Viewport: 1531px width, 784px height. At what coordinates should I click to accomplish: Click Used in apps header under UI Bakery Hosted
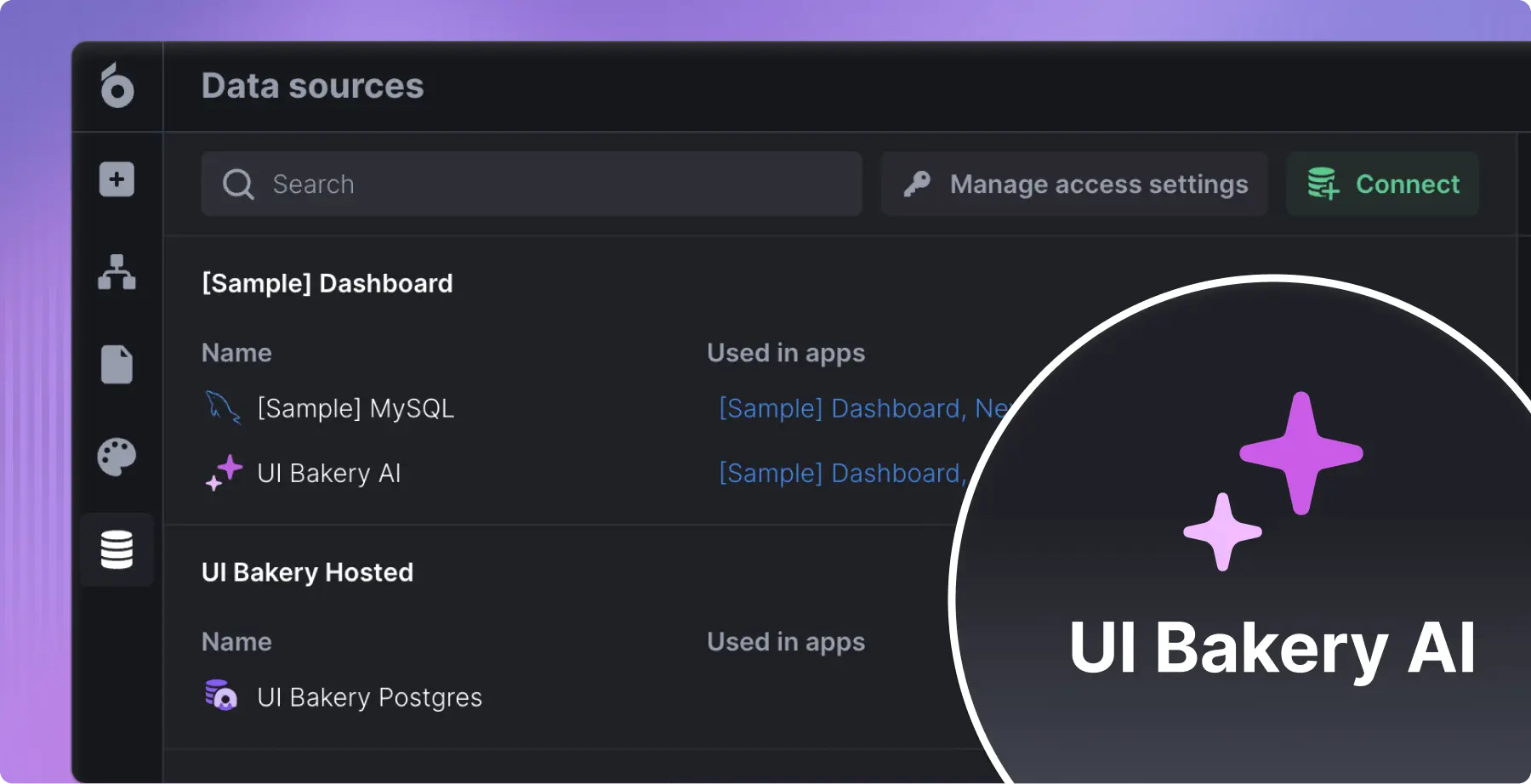click(x=786, y=642)
